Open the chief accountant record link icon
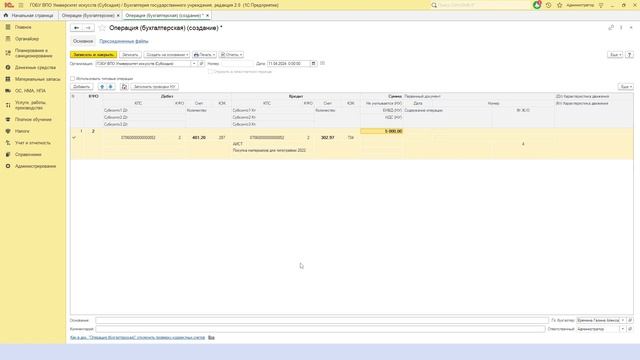Screen dimensions: 640x360 [630, 320]
